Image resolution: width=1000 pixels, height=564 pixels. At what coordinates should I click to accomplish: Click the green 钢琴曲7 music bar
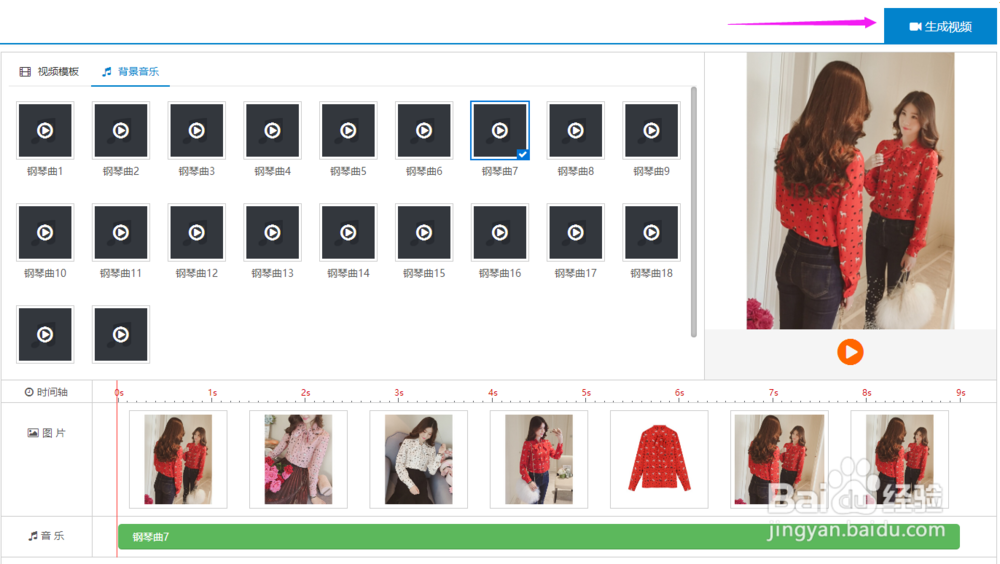[x=539, y=537]
